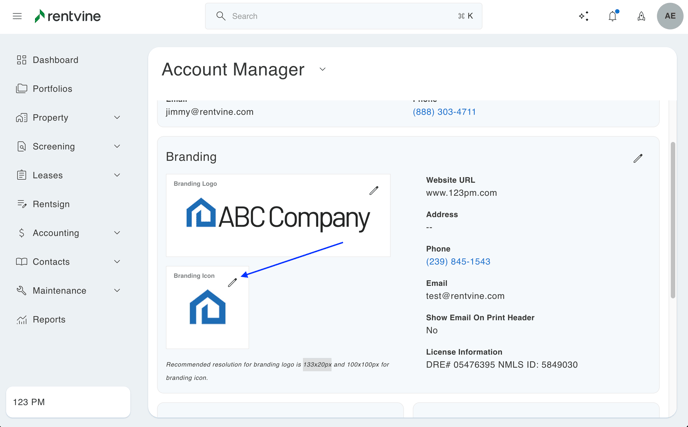Go to the Dashboard page
Viewport: 688px width, 427px height.
coord(55,60)
